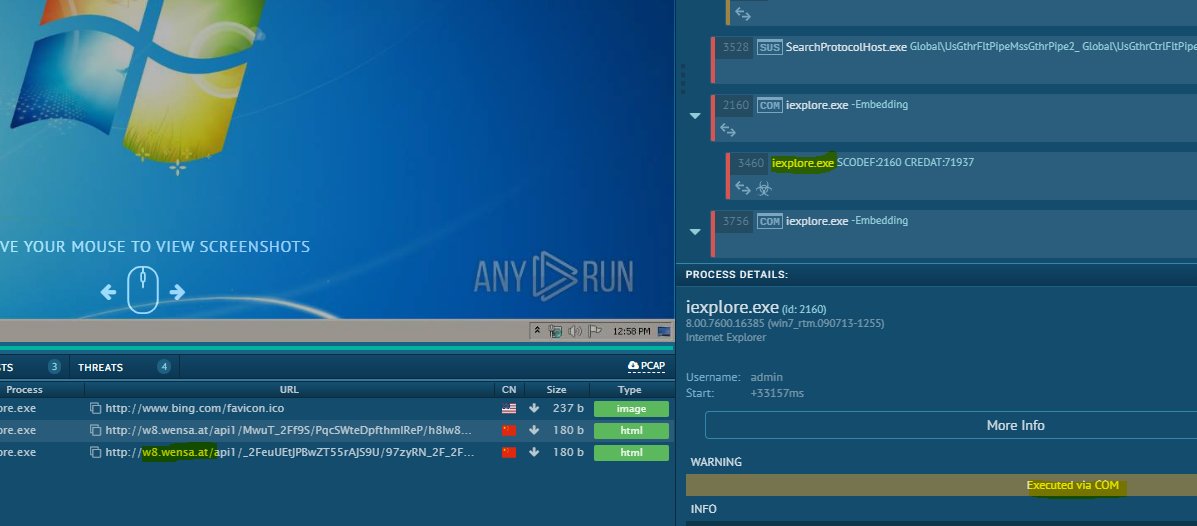1197x526 pixels.
Task: Sort by the URL column header
Action: click(289, 389)
